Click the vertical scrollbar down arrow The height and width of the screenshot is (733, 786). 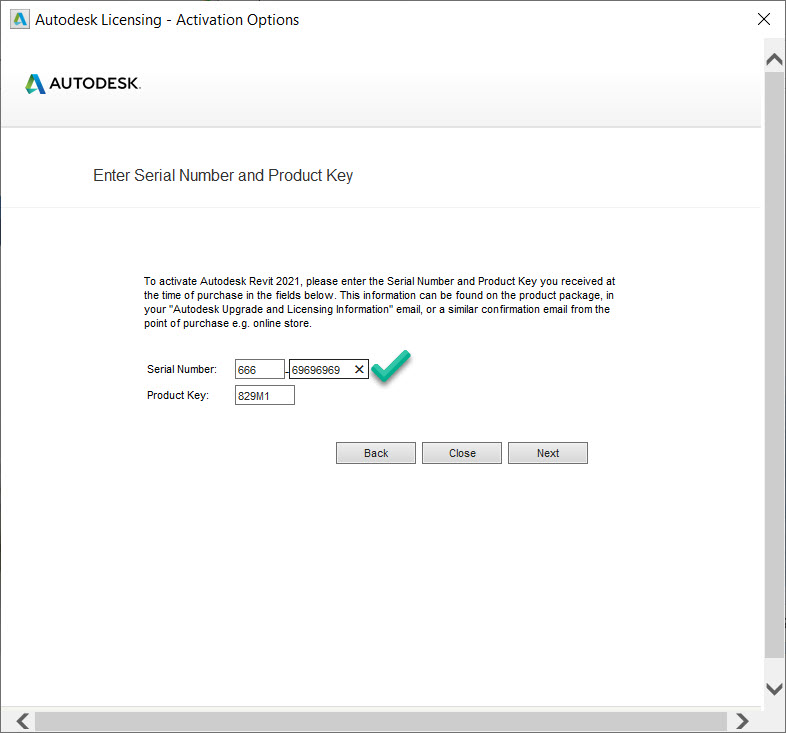point(774,688)
